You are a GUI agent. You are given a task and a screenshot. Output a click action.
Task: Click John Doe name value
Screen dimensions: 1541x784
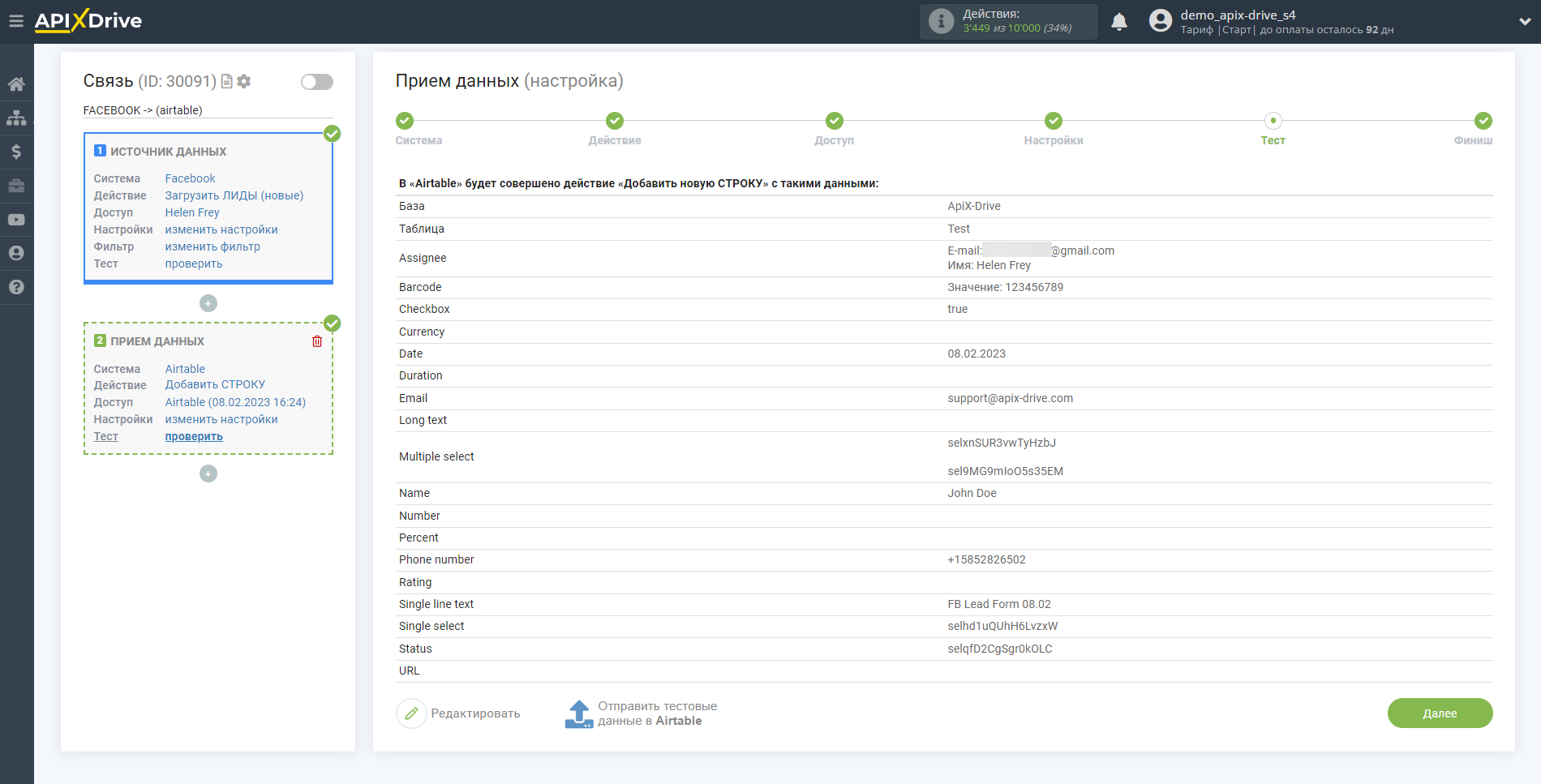(x=972, y=493)
